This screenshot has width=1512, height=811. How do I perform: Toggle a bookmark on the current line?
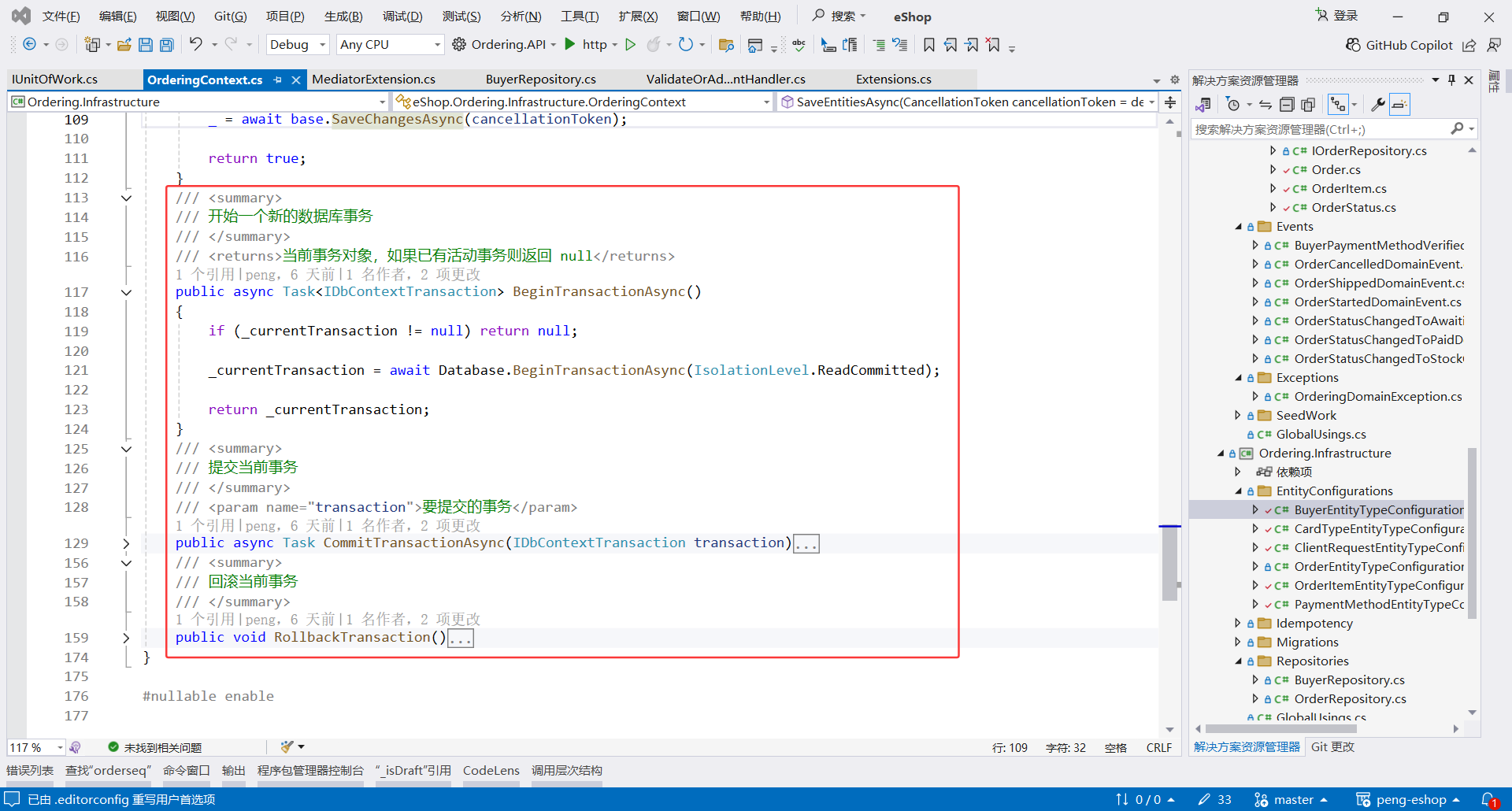[928, 44]
